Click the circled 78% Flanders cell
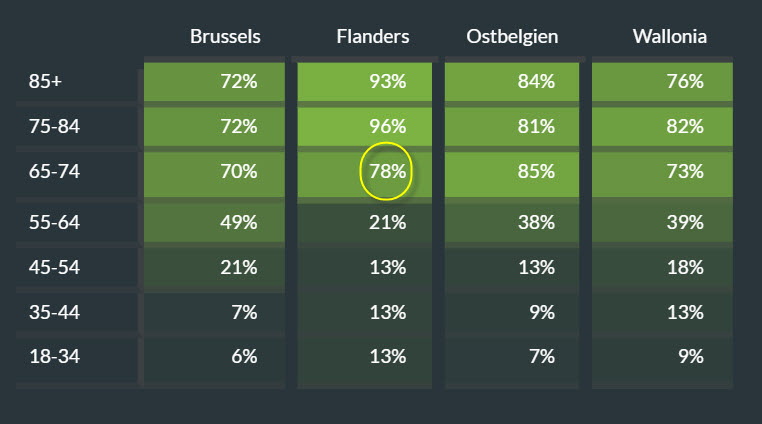762x424 pixels. pos(386,172)
